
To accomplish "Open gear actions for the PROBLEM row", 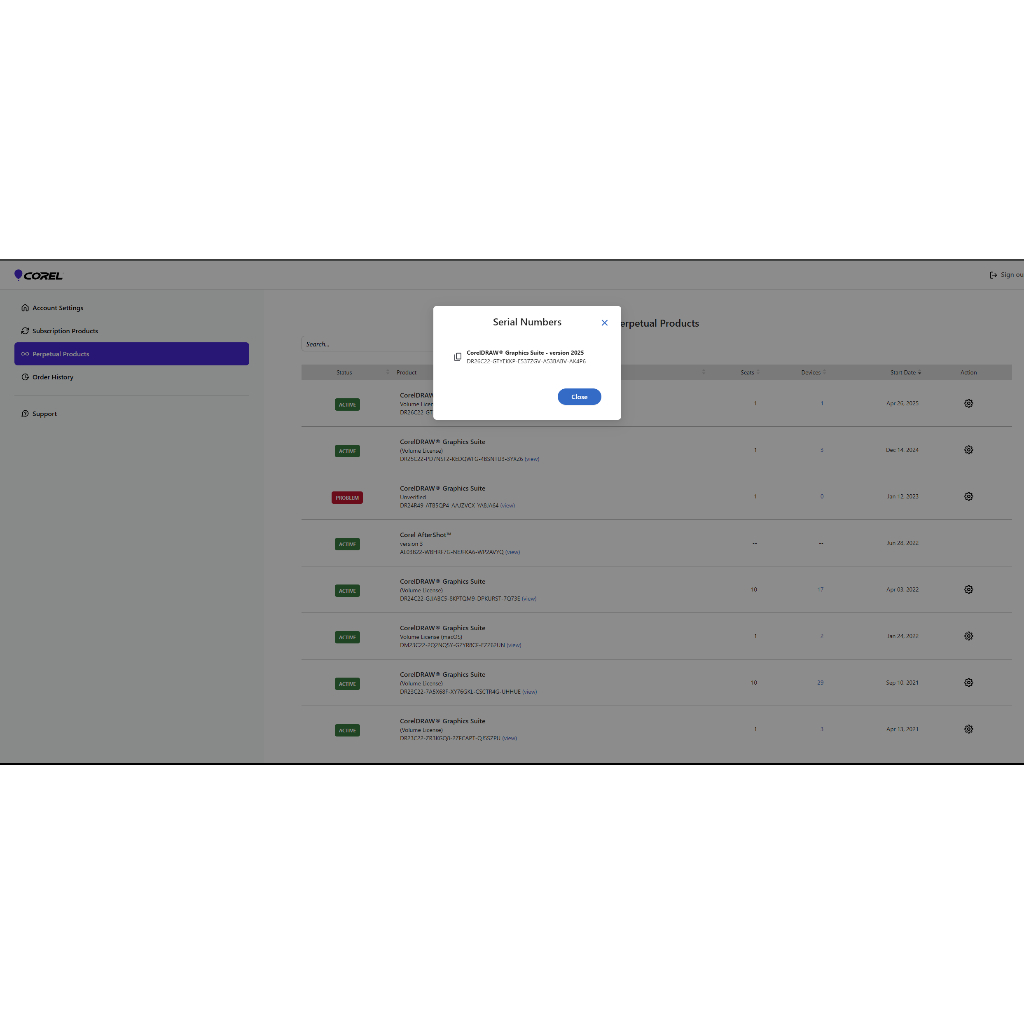I will 968,496.
